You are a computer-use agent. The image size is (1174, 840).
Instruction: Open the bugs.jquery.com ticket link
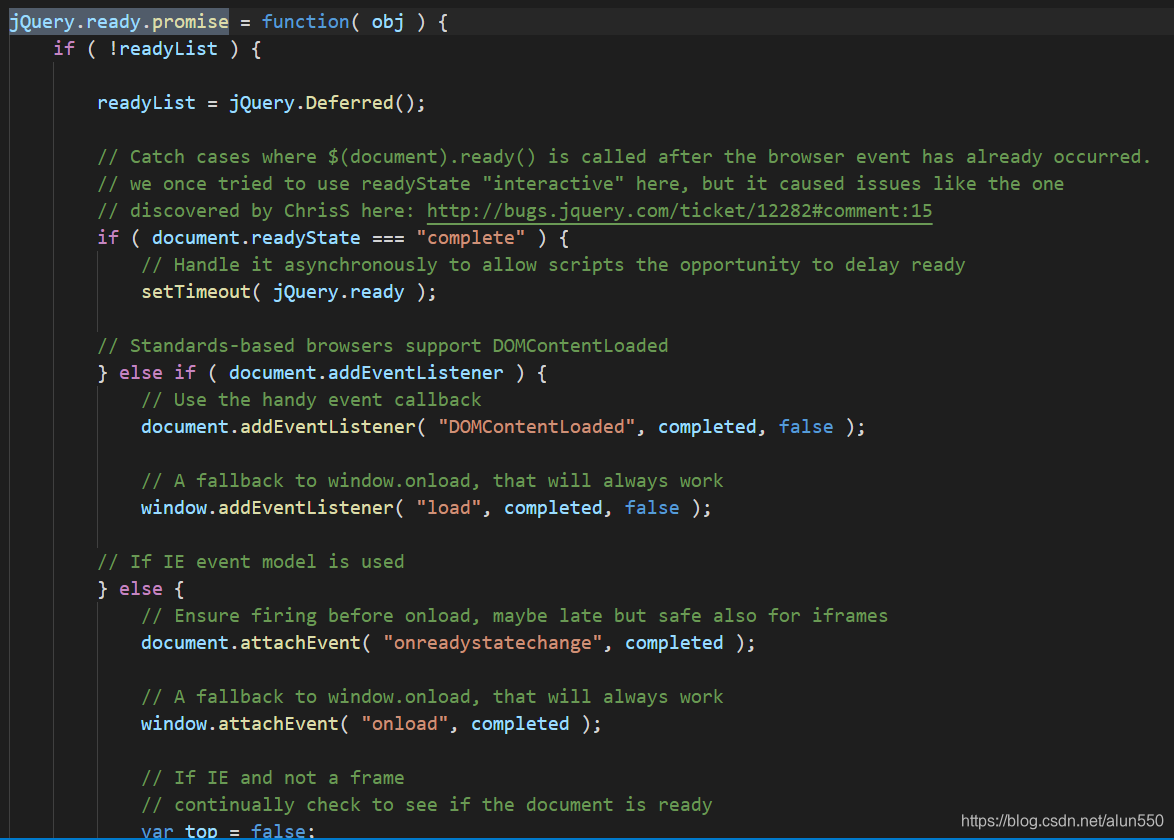679,211
